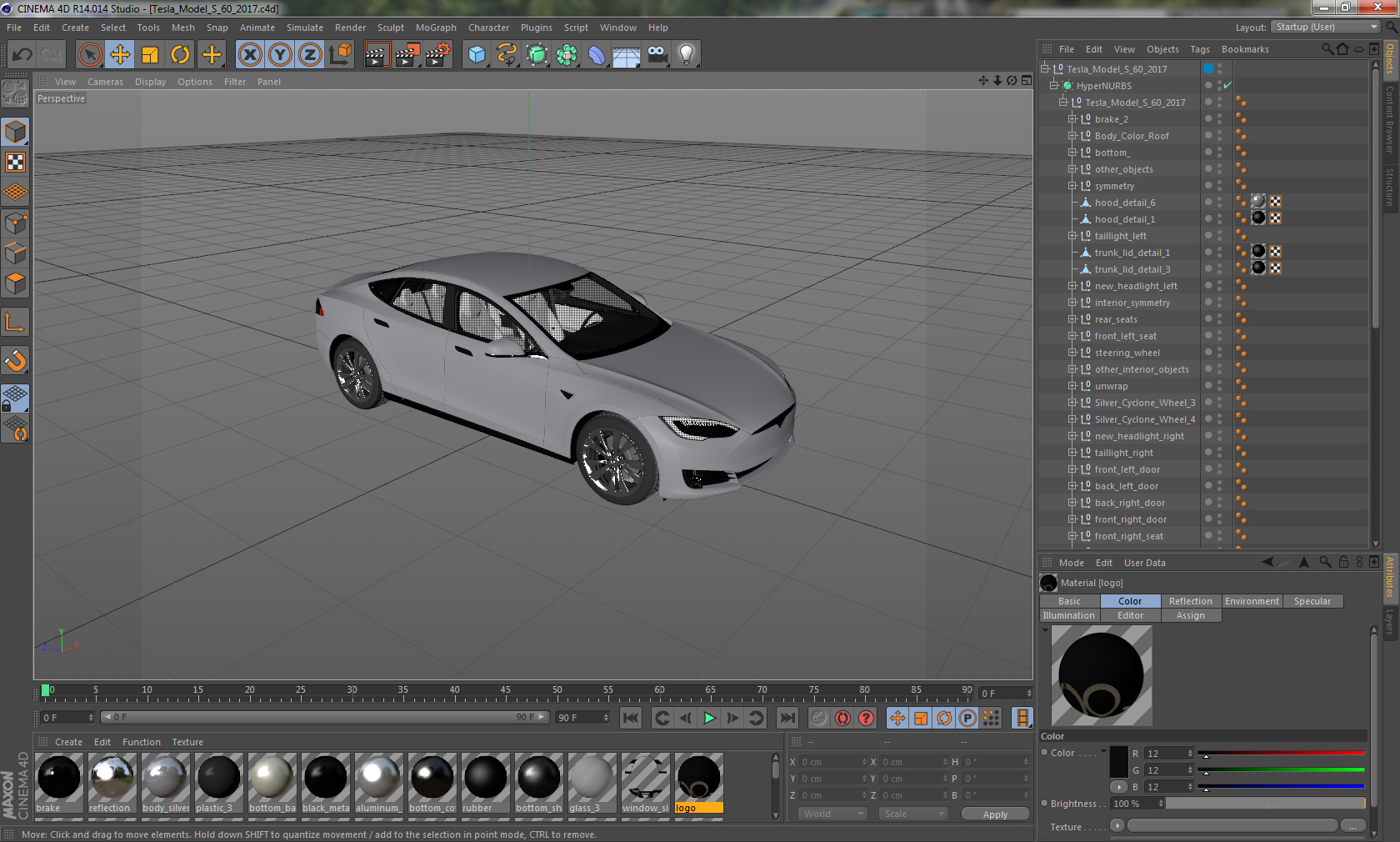Activate the Scale tool
The height and width of the screenshot is (842, 1400).
pyautogui.click(x=150, y=55)
